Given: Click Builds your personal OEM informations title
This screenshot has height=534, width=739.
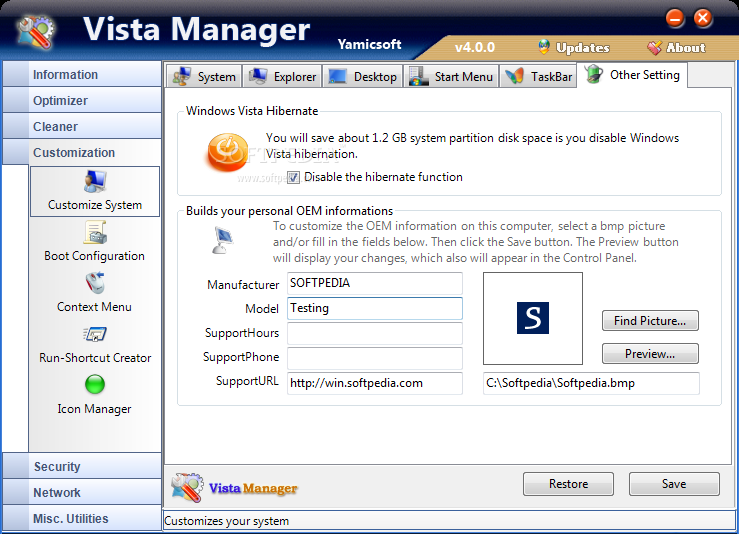Looking at the screenshot, I should [289, 211].
